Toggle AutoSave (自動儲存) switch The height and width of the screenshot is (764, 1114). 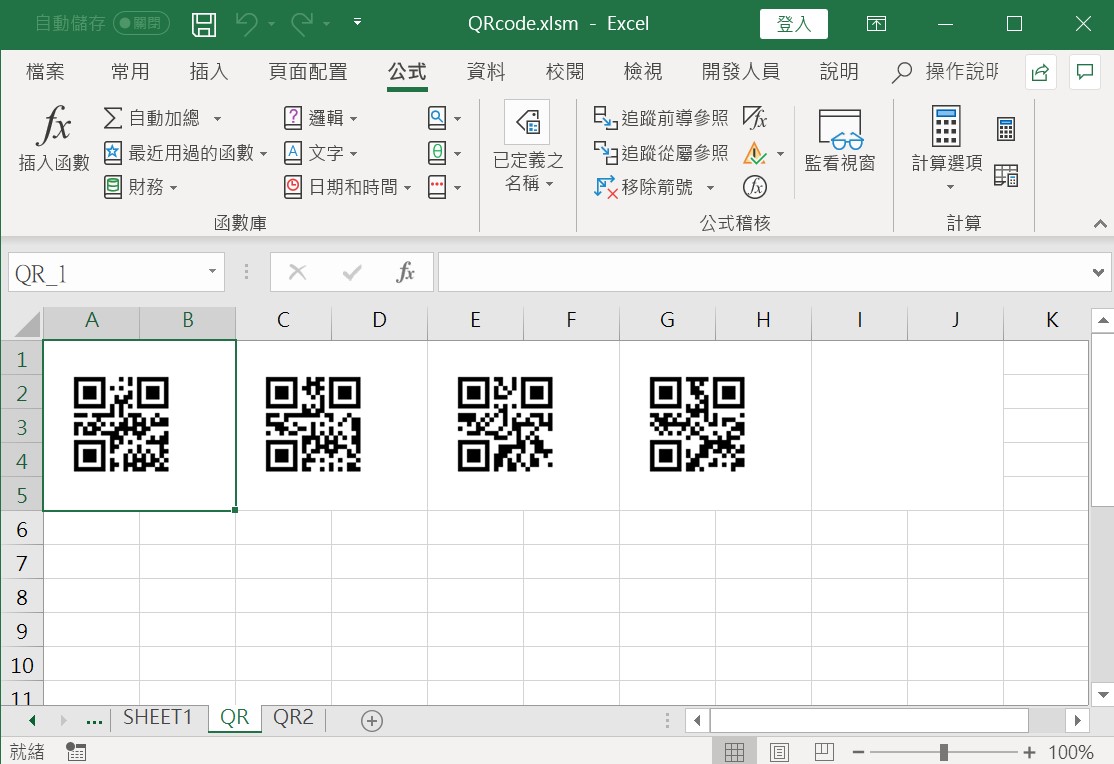(x=141, y=23)
